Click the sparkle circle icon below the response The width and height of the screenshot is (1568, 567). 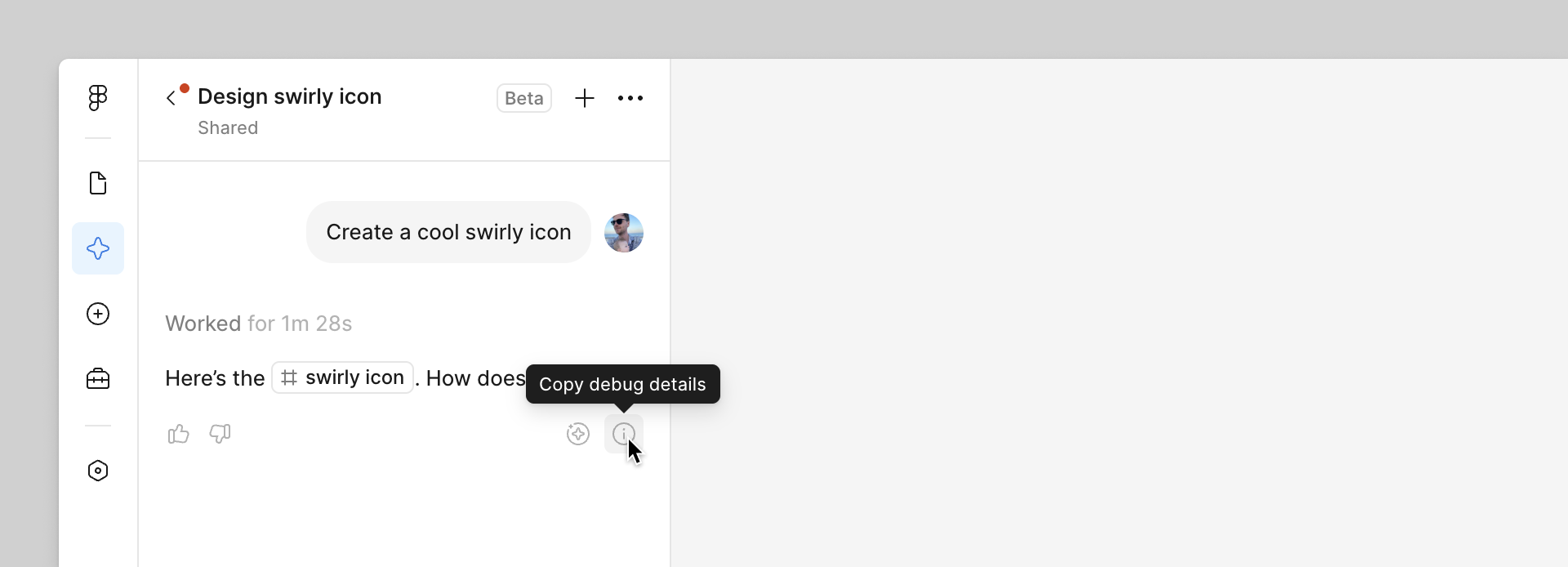pyautogui.click(x=578, y=434)
